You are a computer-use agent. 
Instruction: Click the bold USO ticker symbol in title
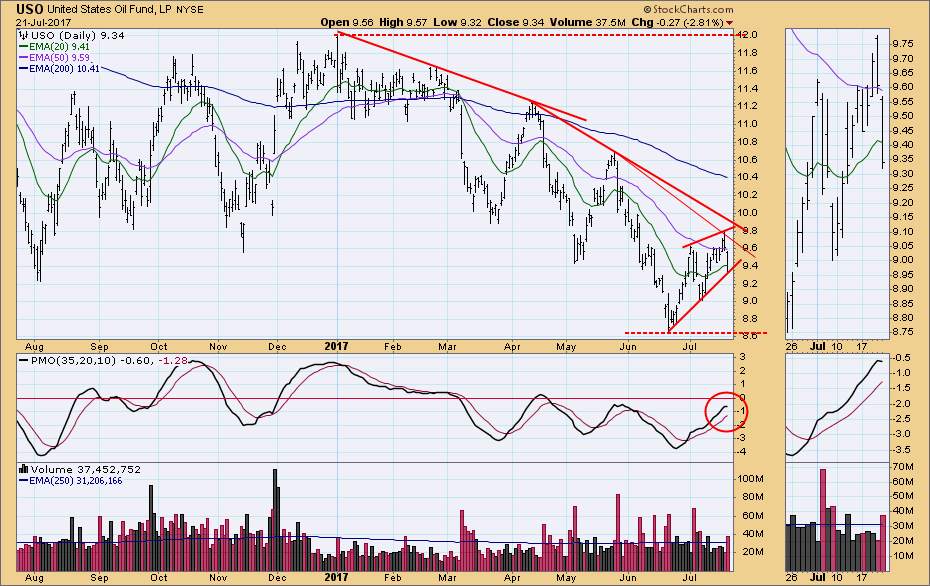point(30,9)
